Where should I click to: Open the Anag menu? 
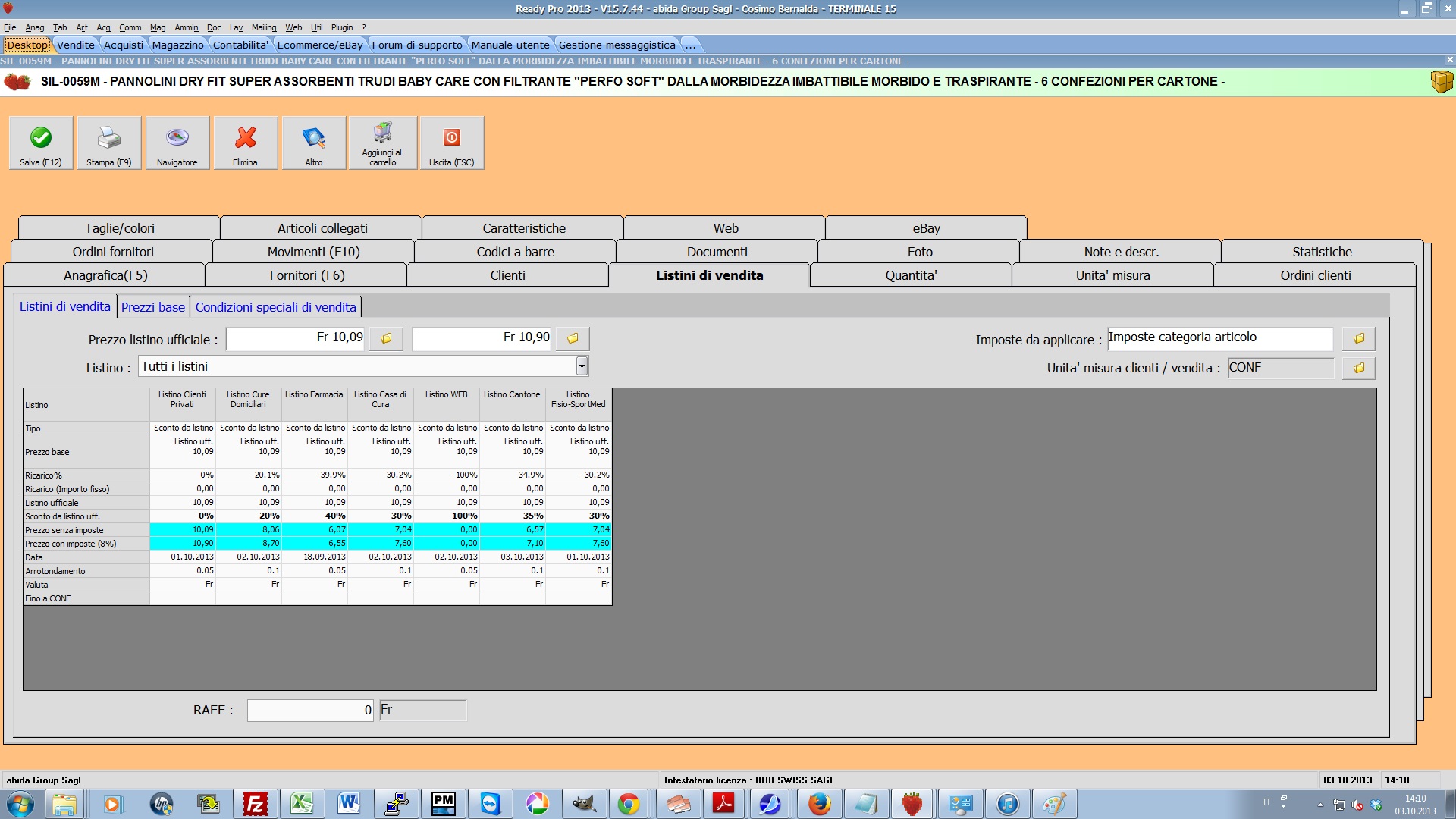pyautogui.click(x=35, y=27)
